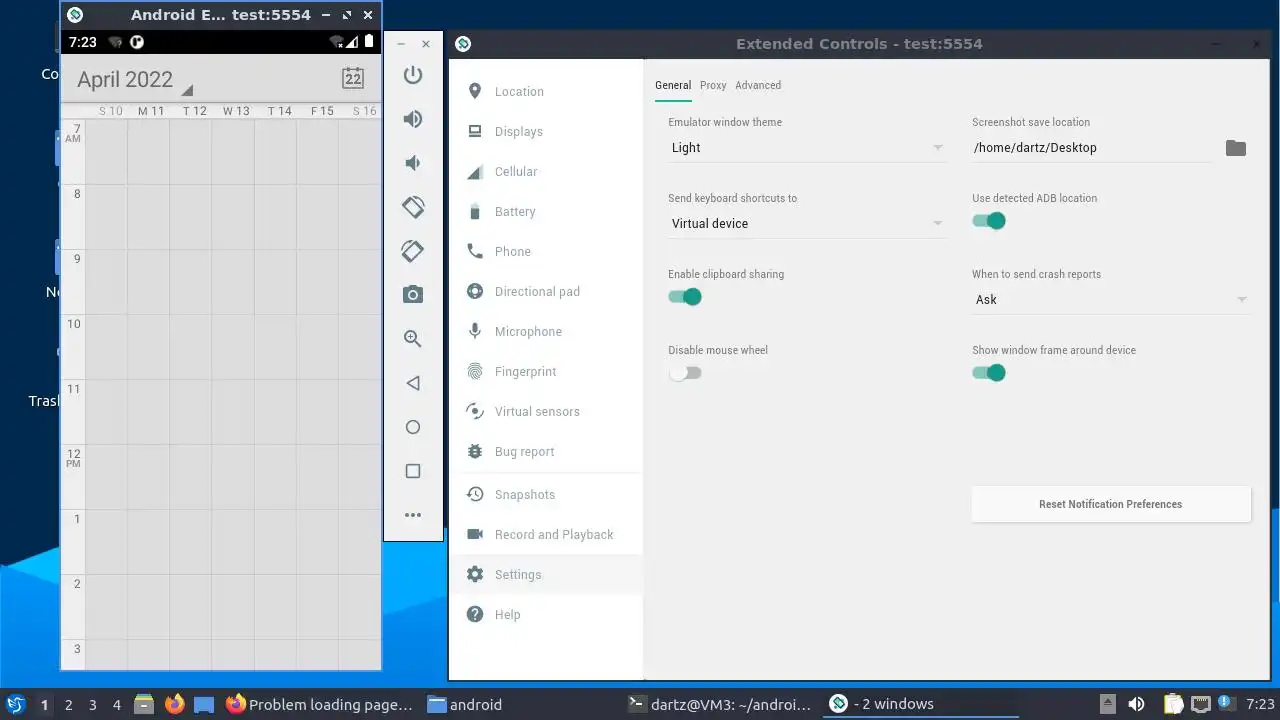
Task: Click the emulator Overview square button
Action: coord(413,471)
